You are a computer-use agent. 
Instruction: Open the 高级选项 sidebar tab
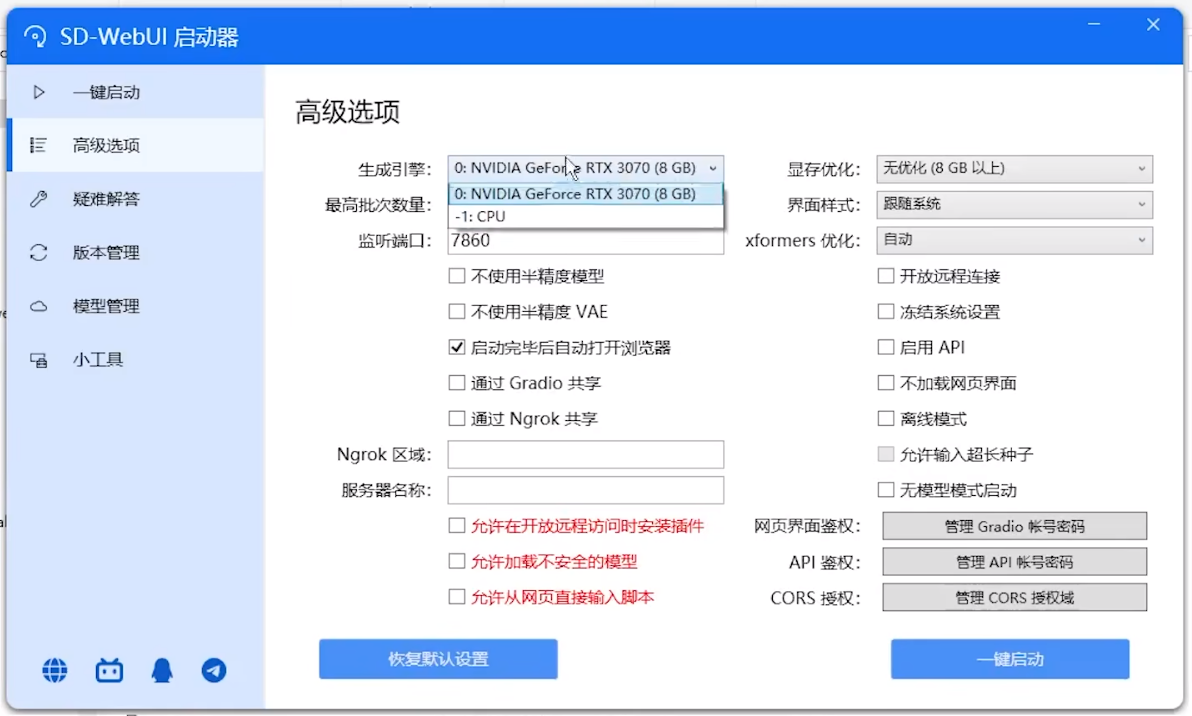(x=106, y=146)
